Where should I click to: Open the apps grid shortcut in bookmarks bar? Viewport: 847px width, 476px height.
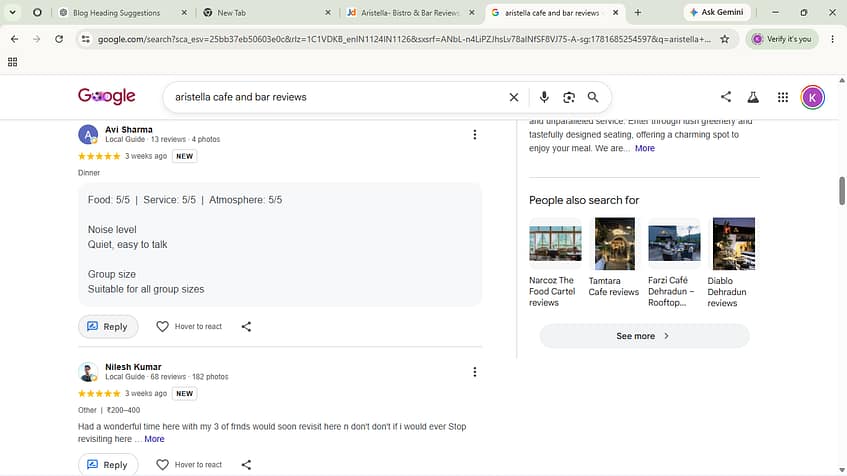(x=12, y=62)
